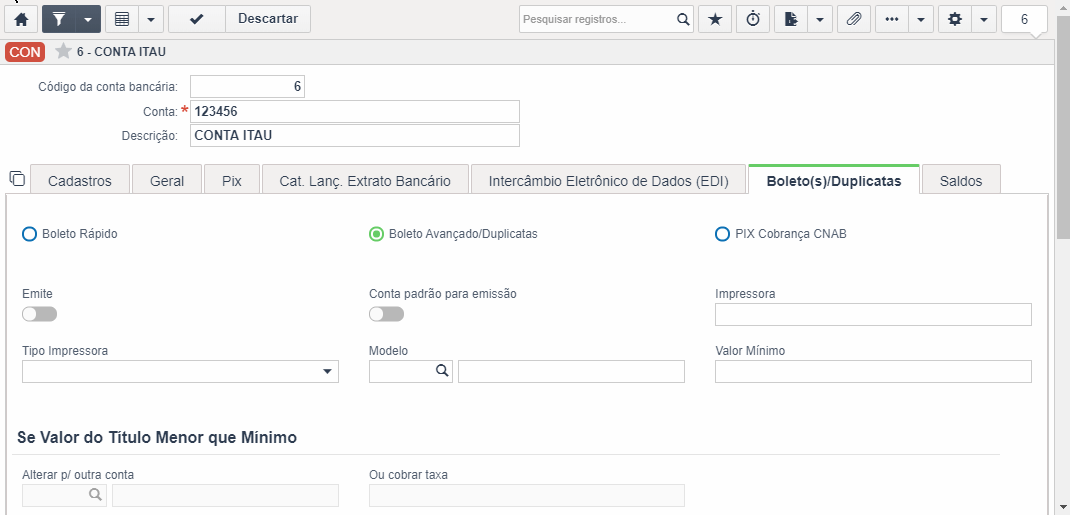The image size is (1070, 515).
Task: Click Se Valor do Título Menor que Mínimo heading
Action: point(157,438)
